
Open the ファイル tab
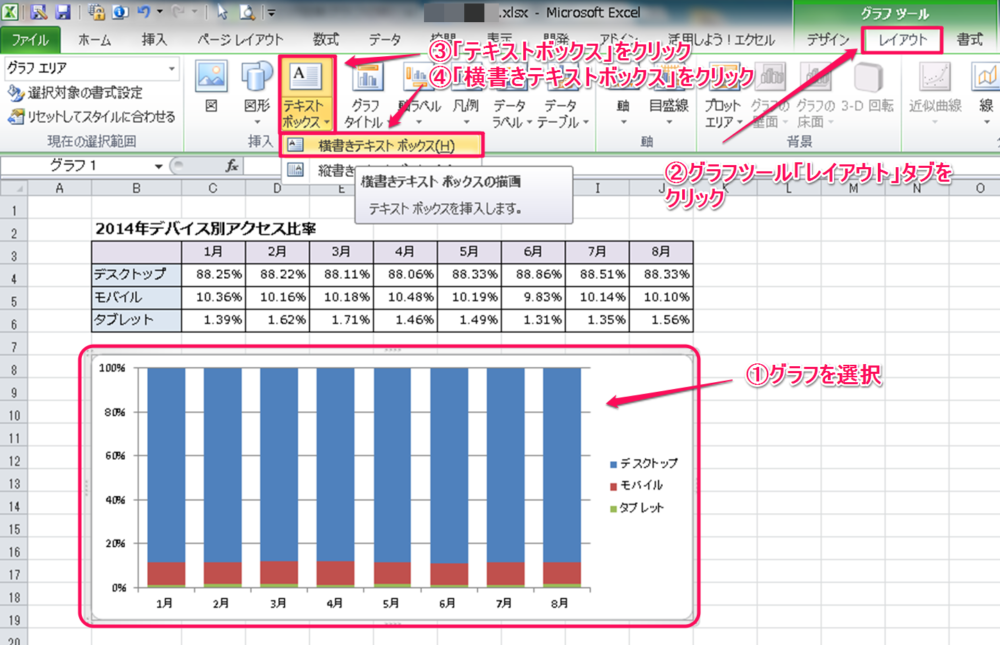(30, 40)
